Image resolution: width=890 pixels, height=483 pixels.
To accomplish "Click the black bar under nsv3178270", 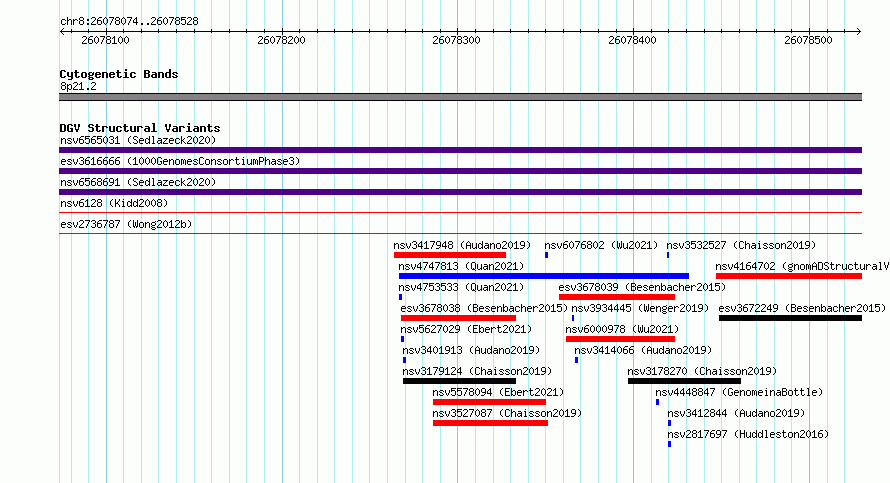I will [x=684, y=381].
